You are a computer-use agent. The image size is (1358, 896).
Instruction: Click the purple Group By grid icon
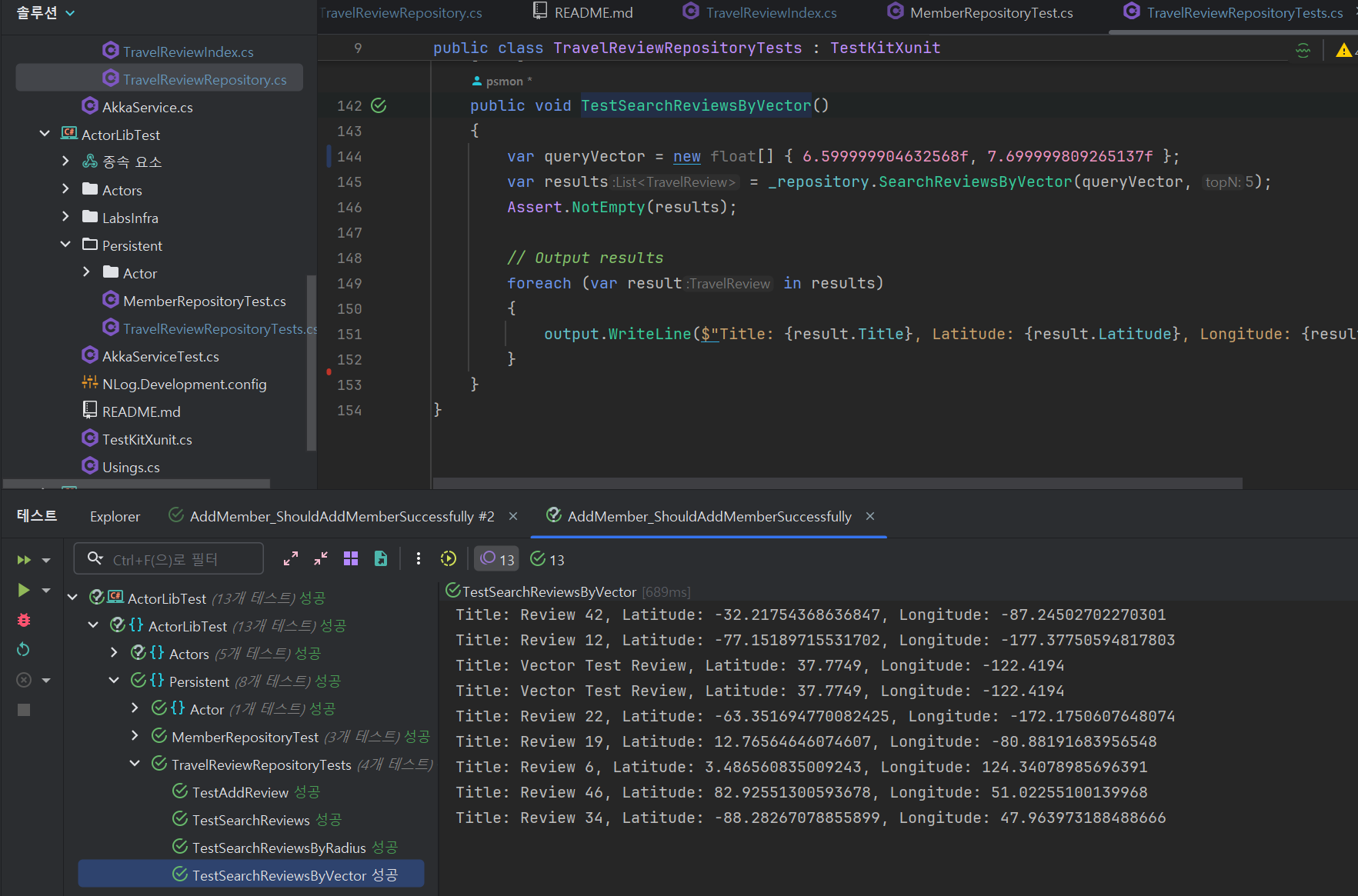point(351,559)
